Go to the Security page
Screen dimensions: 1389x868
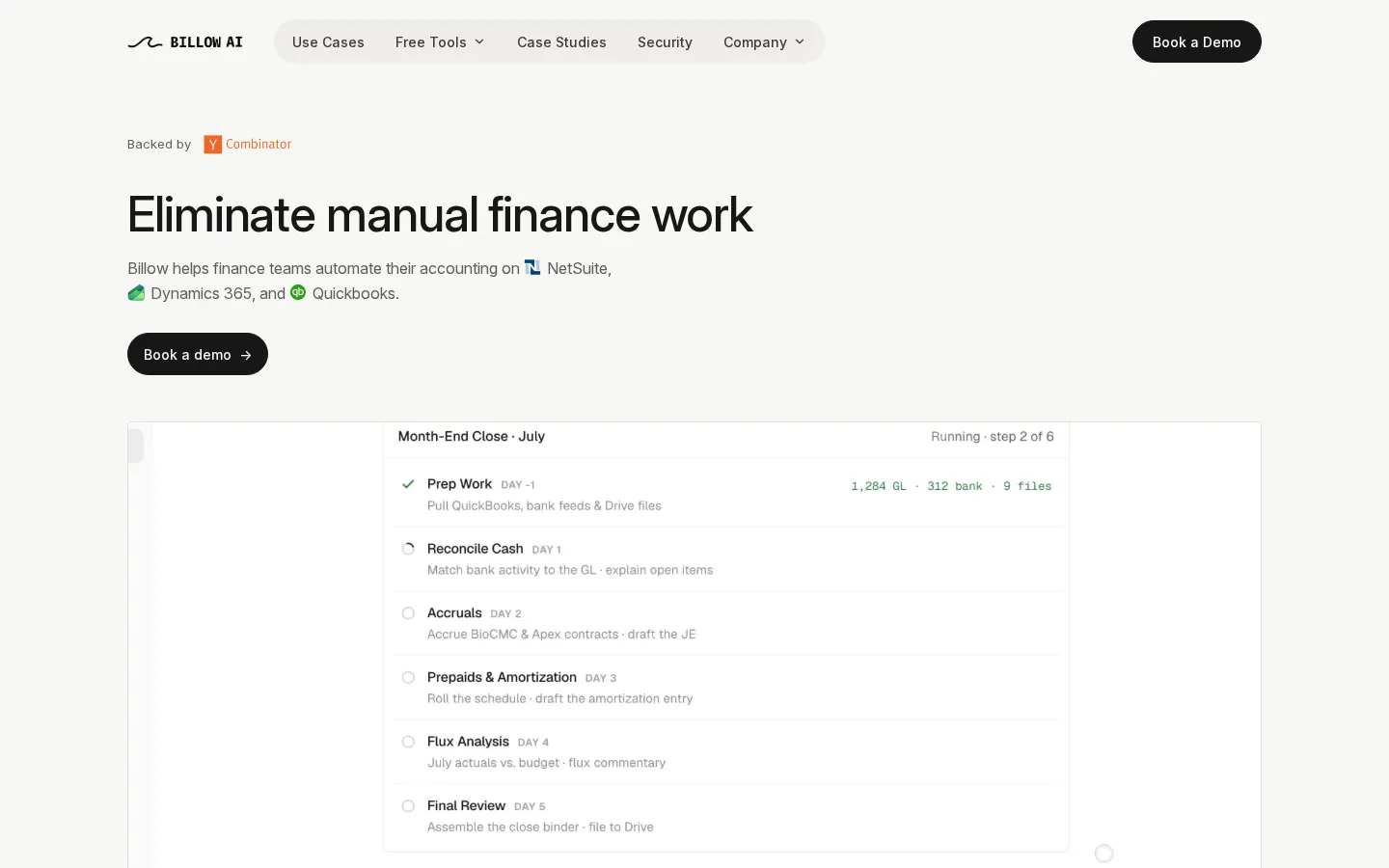tap(665, 42)
